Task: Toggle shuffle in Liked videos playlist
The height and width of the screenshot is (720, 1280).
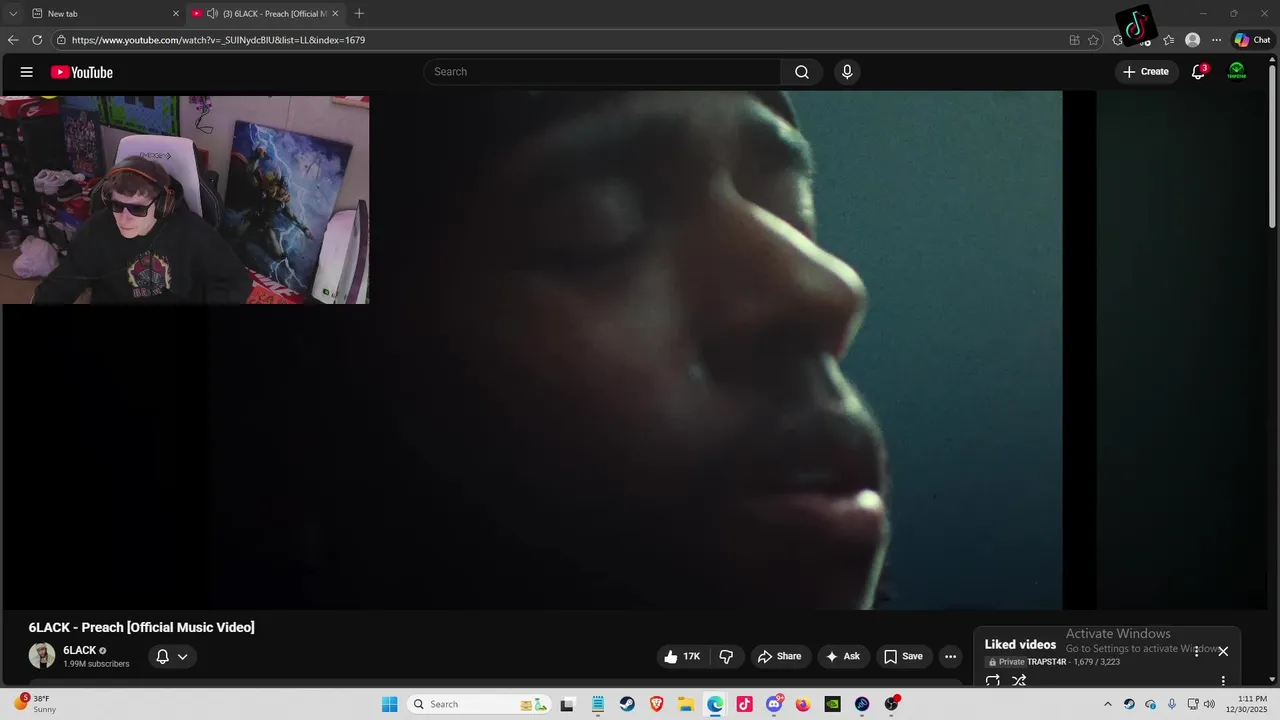Action: (x=1019, y=681)
